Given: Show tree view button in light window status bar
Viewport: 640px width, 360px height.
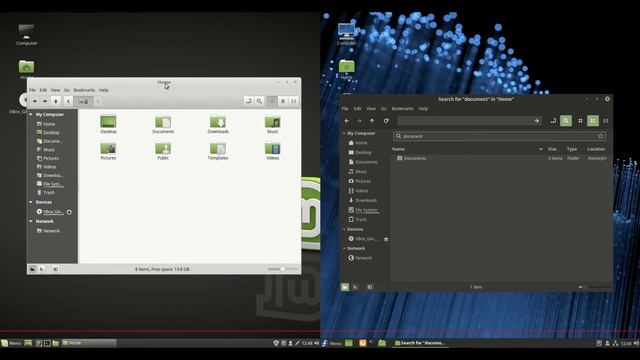Looking at the screenshot, I should click(x=42, y=269).
